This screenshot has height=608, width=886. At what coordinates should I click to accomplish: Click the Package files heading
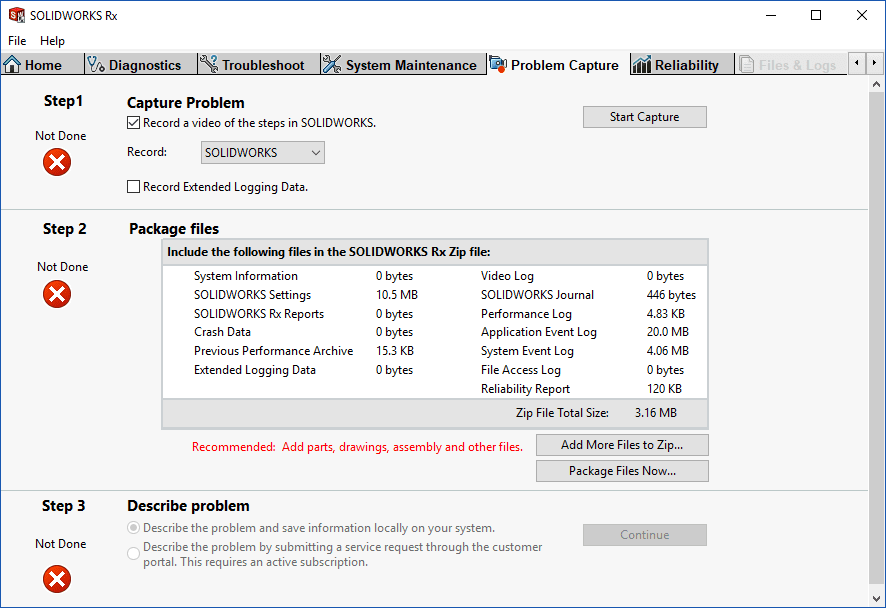point(174,229)
